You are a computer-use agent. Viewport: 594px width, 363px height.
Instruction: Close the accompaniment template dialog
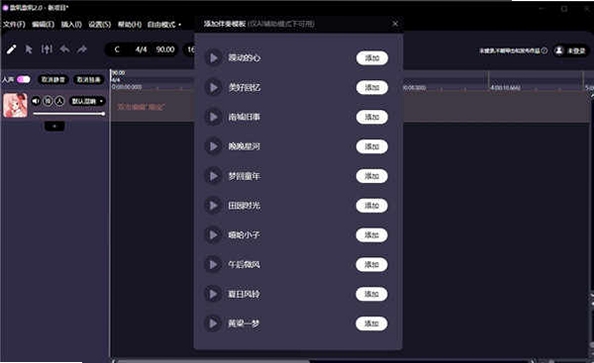click(x=395, y=23)
